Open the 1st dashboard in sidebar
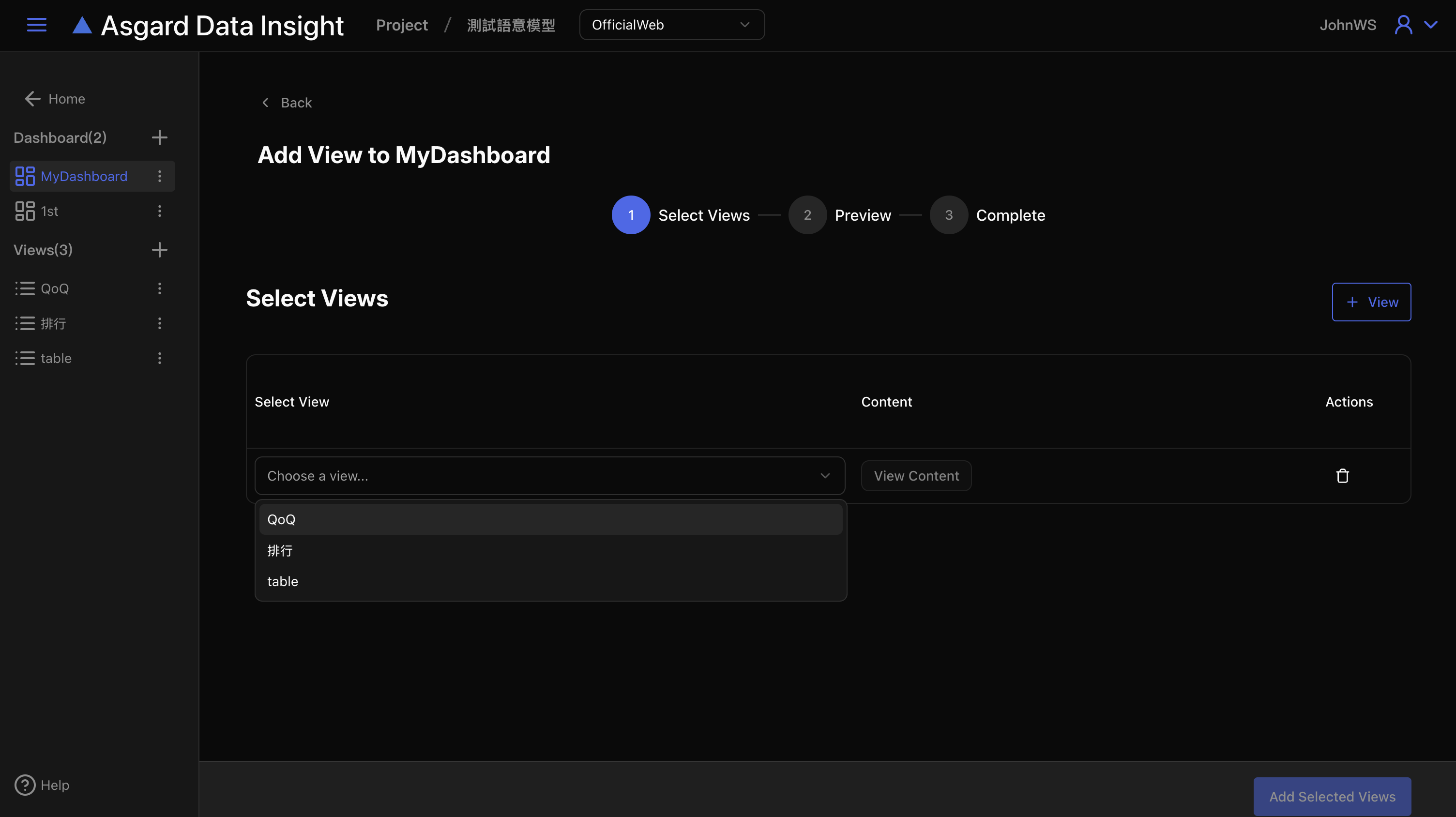 tap(50, 212)
